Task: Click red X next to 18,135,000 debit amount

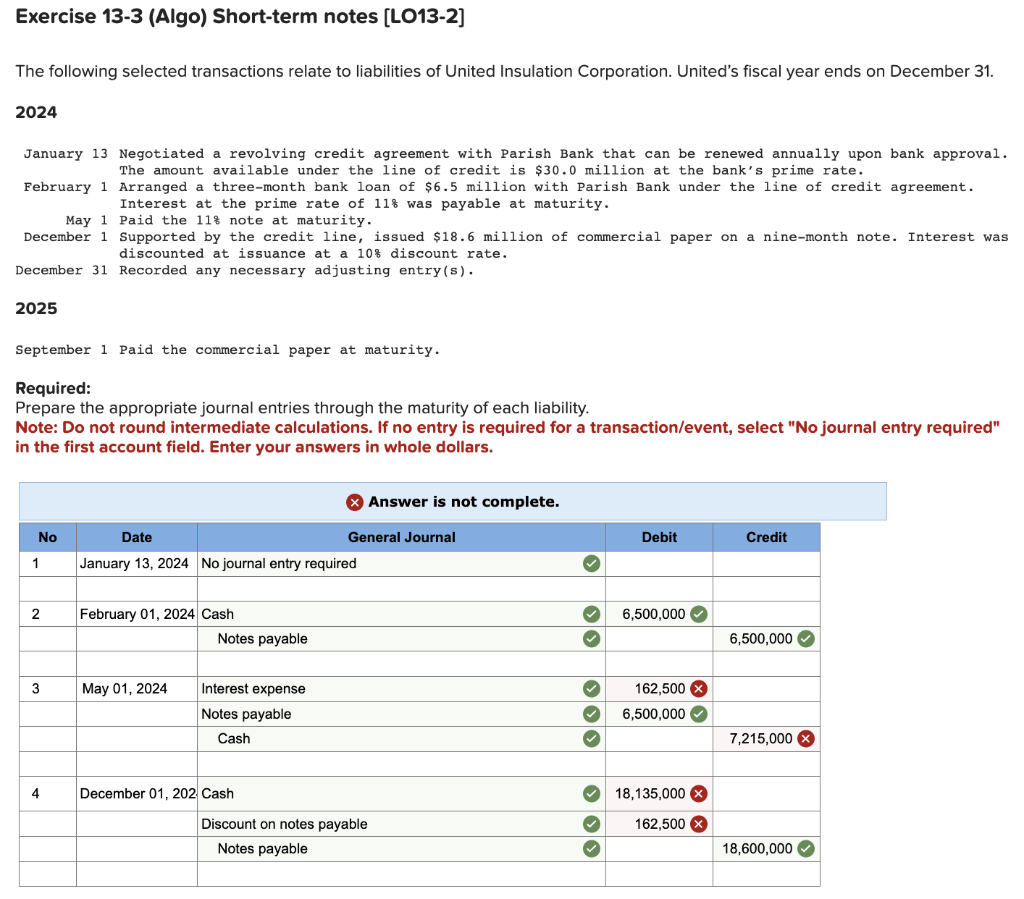Action: [699, 793]
